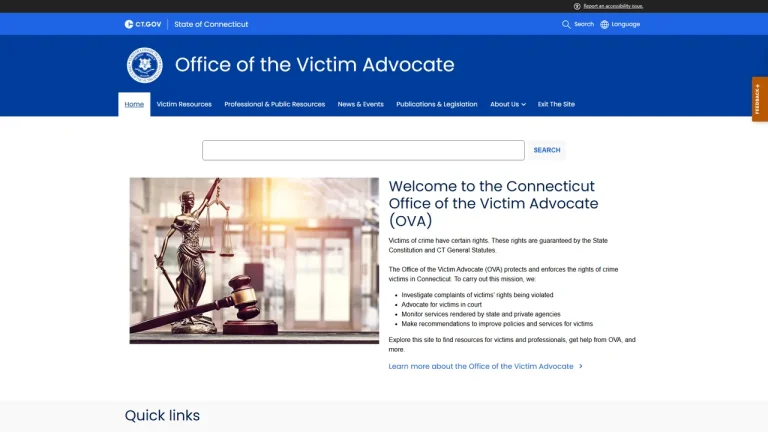The height and width of the screenshot is (432, 768).
Task: Click 'Advocate for victims in court' bullet
Action: 441,305
